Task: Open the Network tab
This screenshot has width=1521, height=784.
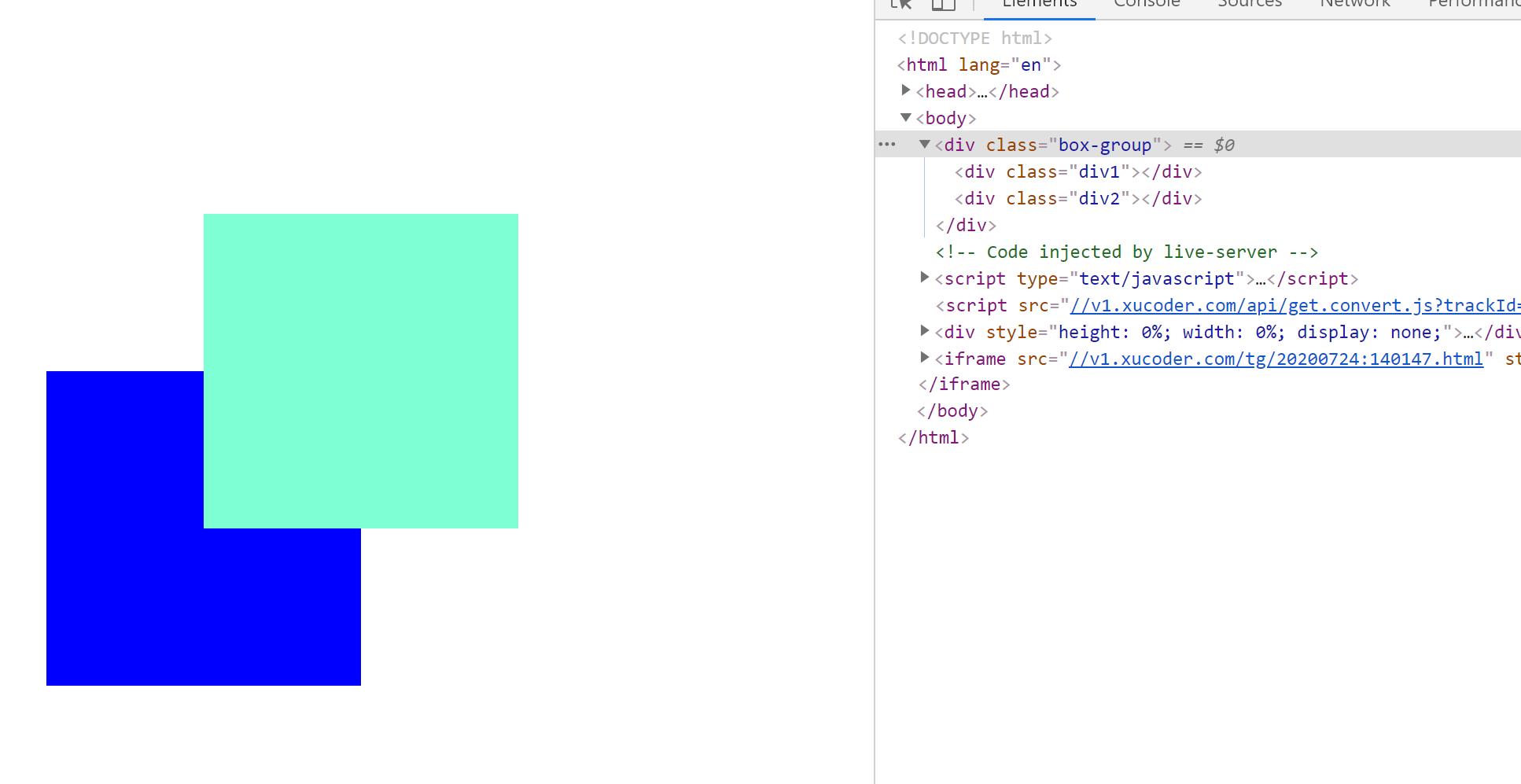Action: 1355,4
